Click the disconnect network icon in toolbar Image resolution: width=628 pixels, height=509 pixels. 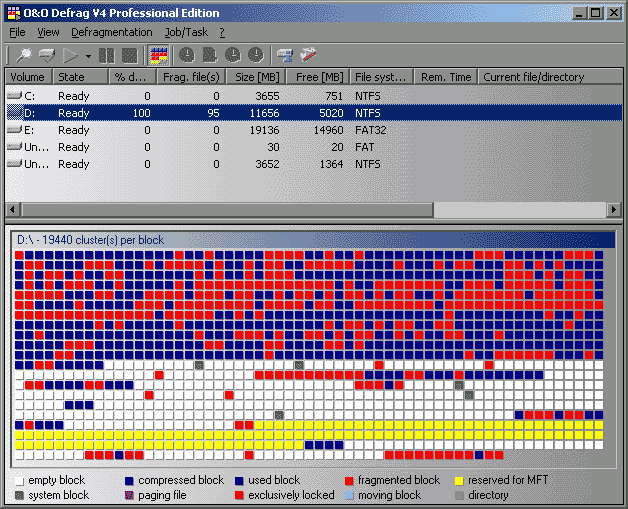tap(308, 55)
